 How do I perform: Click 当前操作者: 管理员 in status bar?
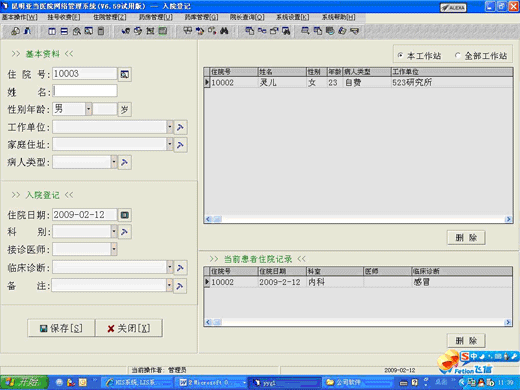159,370
